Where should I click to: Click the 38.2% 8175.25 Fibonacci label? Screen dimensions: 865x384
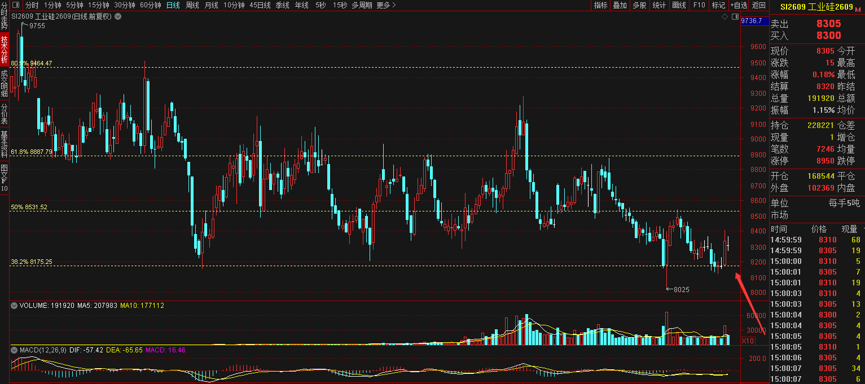click(32, 262)
